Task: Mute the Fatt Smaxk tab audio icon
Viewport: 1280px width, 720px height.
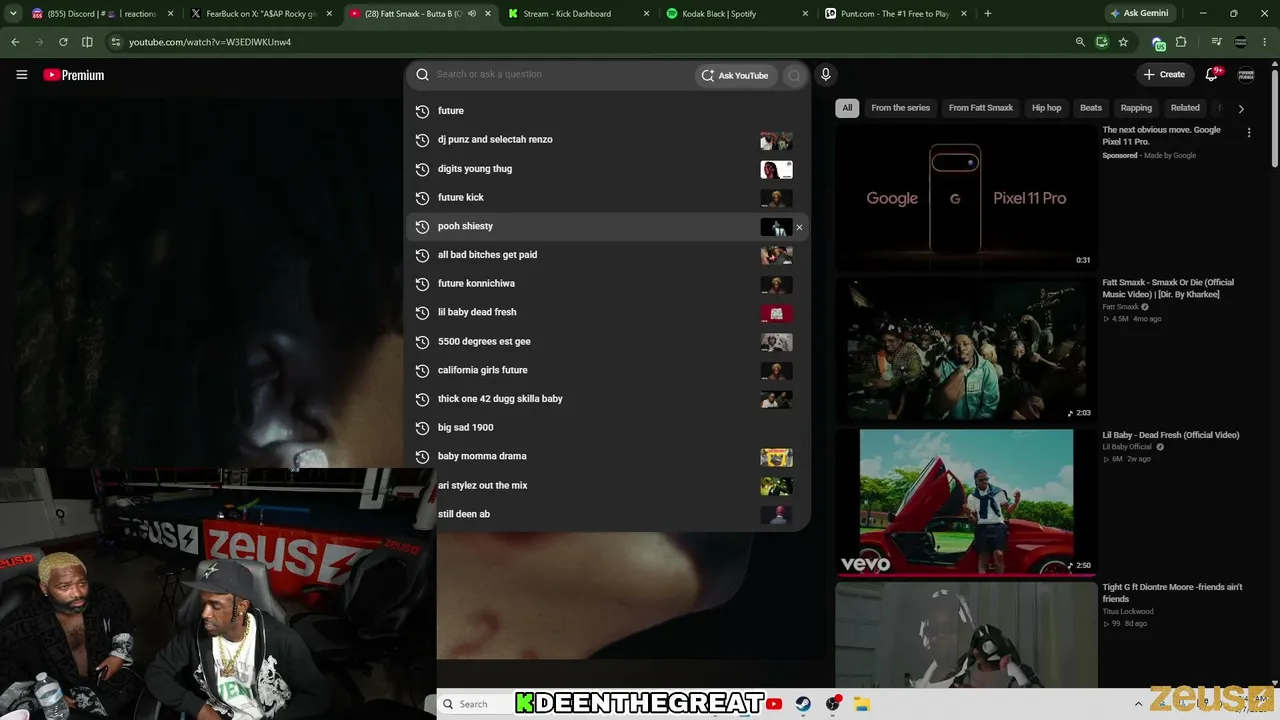Action: click(x=472, y=14)
